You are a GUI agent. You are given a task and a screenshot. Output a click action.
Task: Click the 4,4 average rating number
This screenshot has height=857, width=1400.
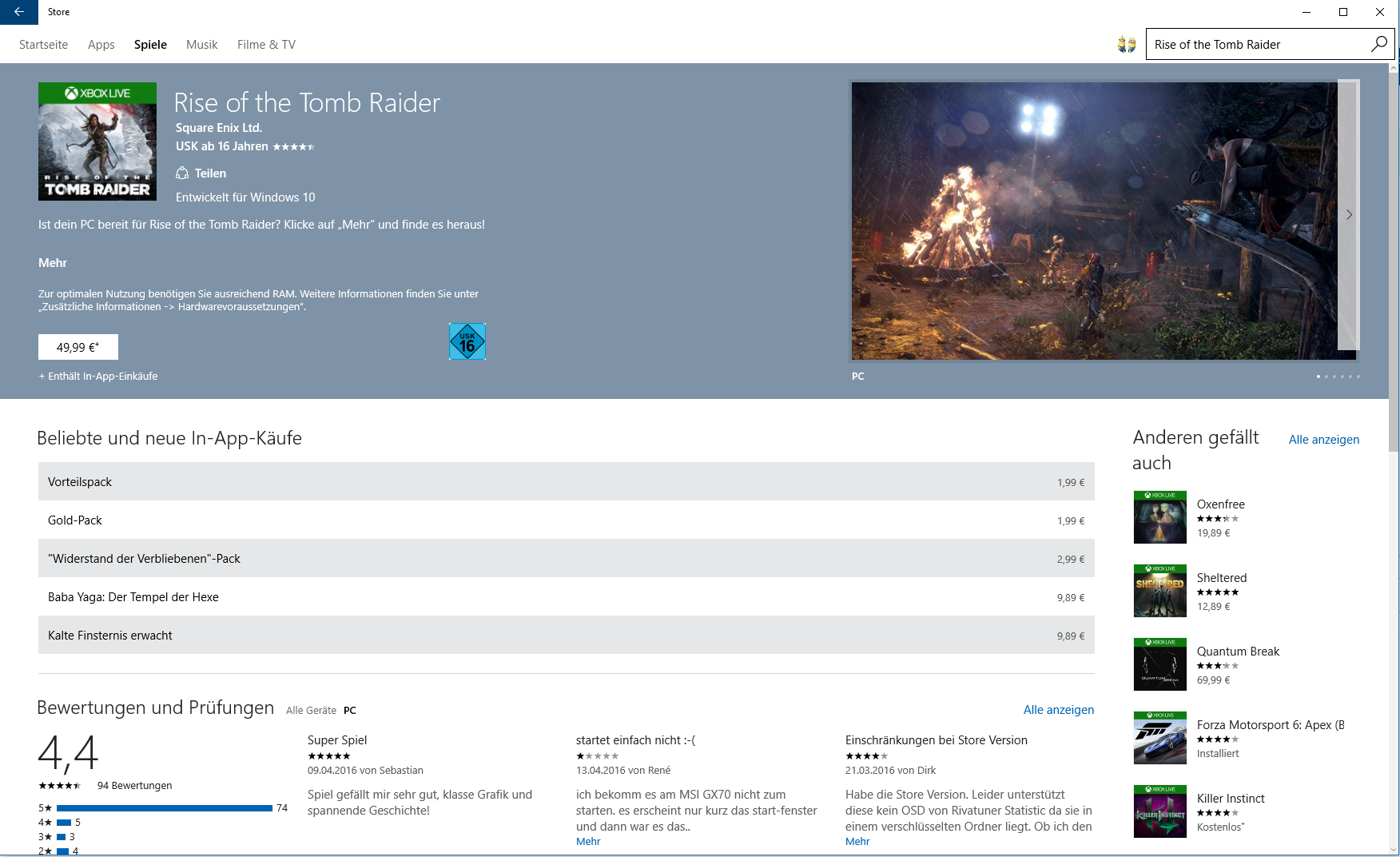click(68, 753)
